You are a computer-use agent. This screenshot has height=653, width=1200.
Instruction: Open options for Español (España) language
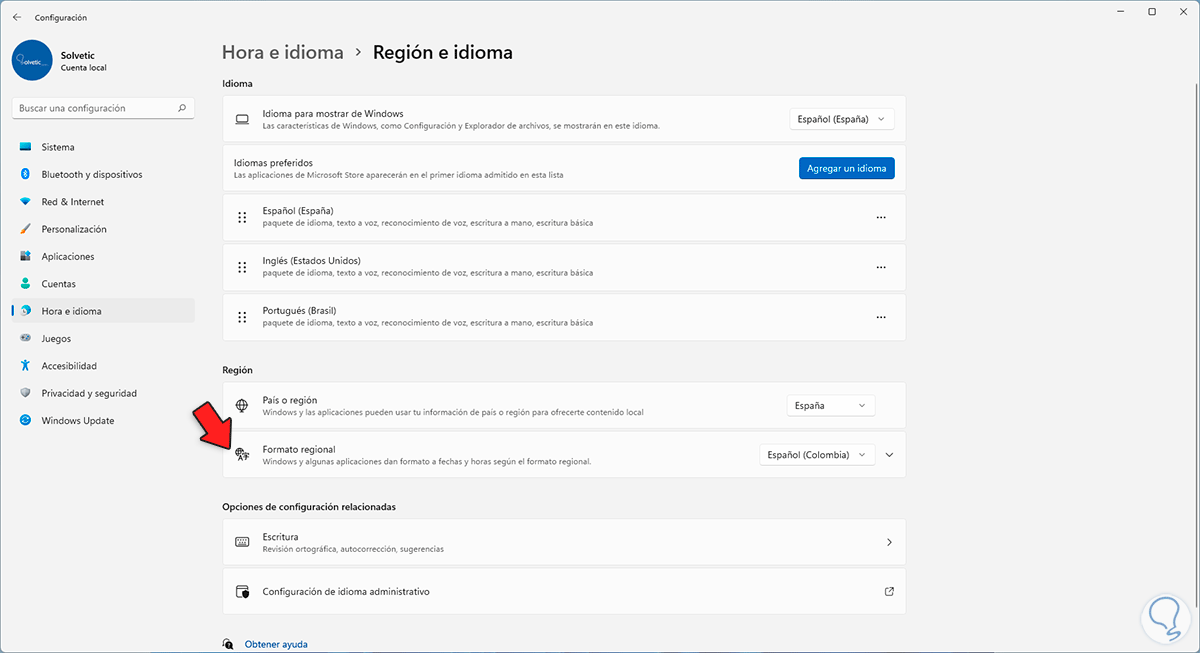coord(881,217)
